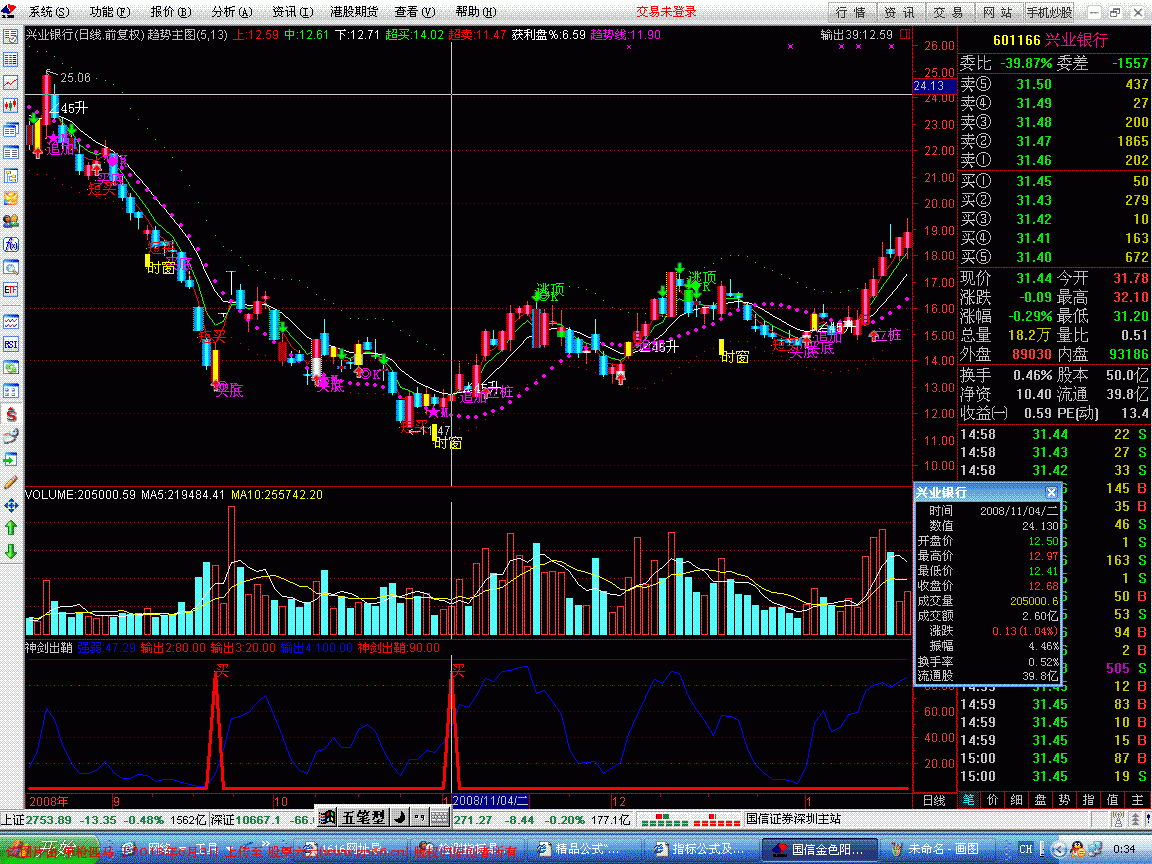This screenshot has width=1152, height=864.
Task: Open the 功能(F) menu
Action: [x=109, y=12]
